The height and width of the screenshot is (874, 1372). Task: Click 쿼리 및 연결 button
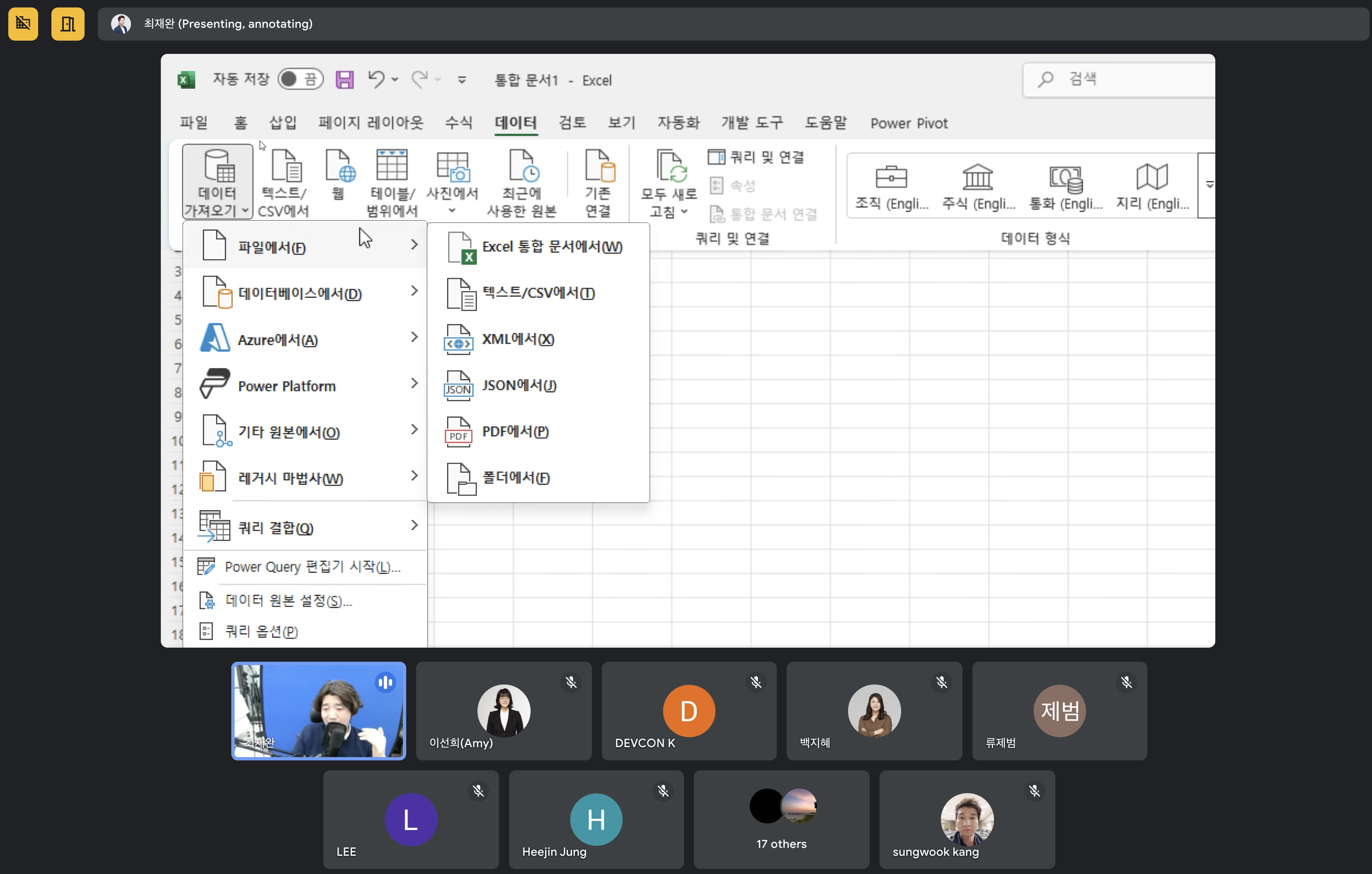(756, 157)
